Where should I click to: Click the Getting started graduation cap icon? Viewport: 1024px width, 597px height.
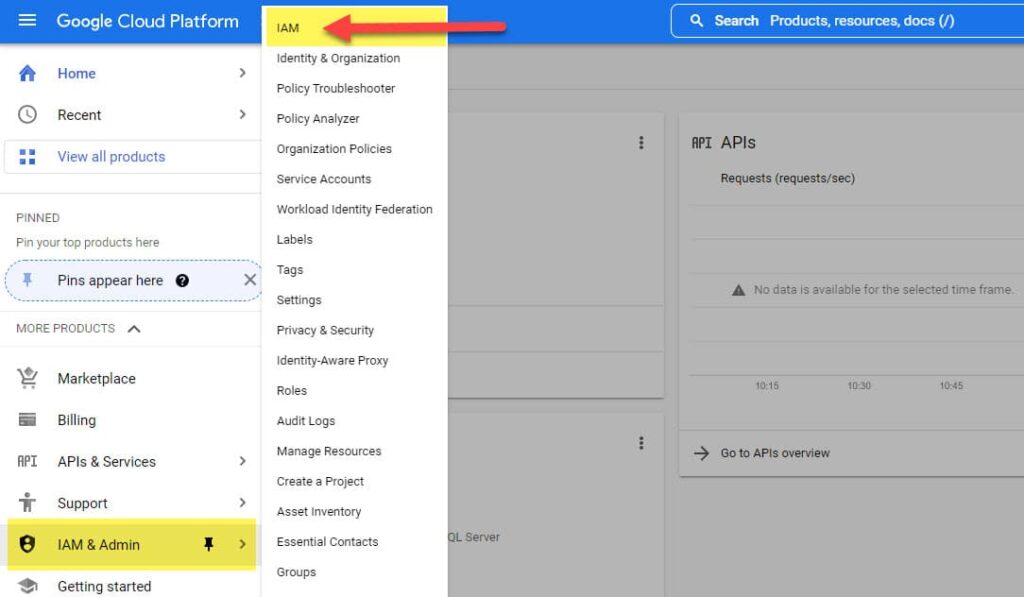[x=27, y=586]
